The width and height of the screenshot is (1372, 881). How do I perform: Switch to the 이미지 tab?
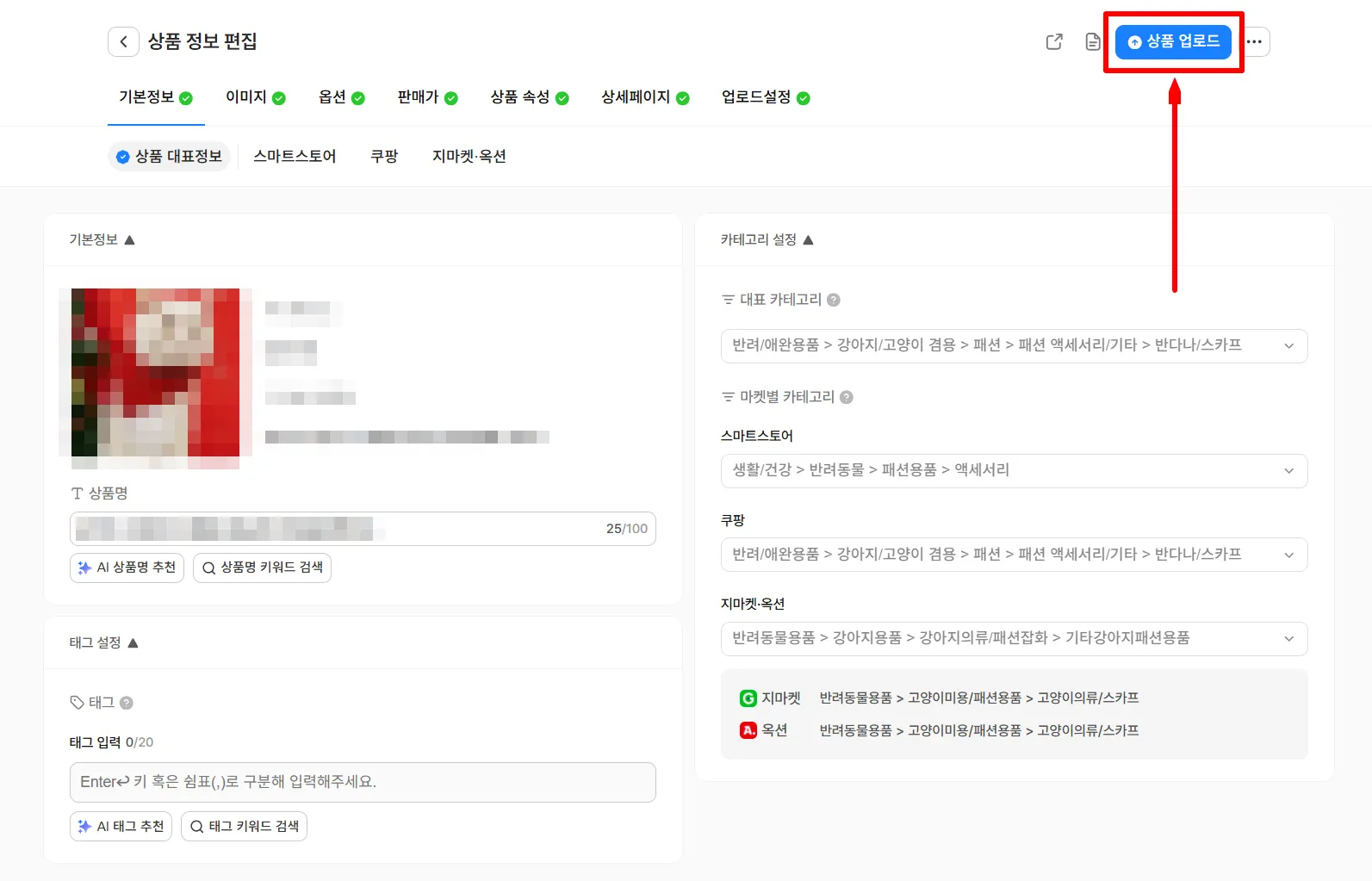pos(255,97)
